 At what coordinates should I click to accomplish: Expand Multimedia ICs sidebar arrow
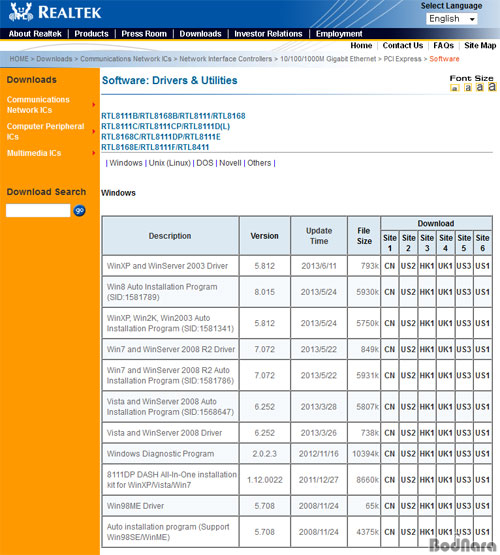(x=94, y=153)
